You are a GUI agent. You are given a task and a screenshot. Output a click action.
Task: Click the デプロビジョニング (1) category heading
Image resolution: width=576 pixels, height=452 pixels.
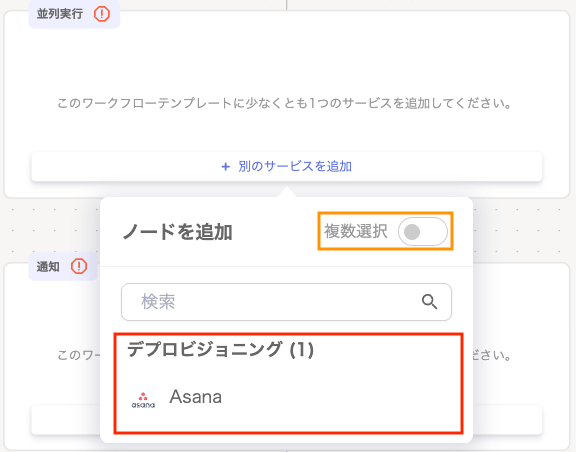pos(220,349)
